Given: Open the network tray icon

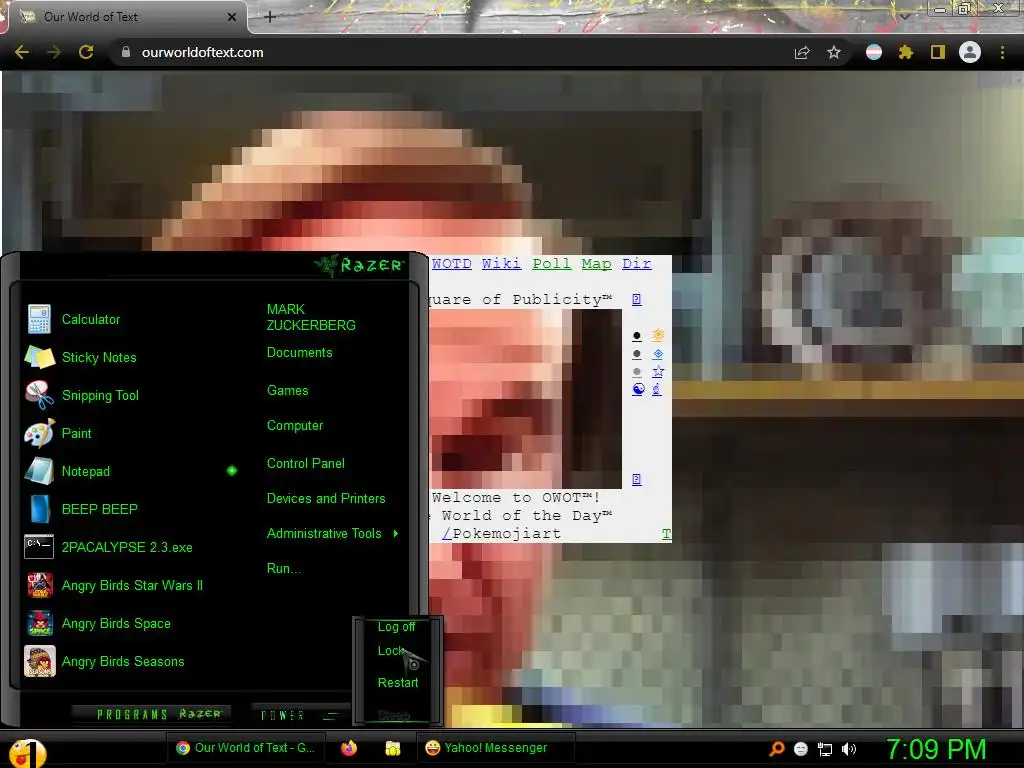Looking at the screenshot, I should tap(825, 749).
